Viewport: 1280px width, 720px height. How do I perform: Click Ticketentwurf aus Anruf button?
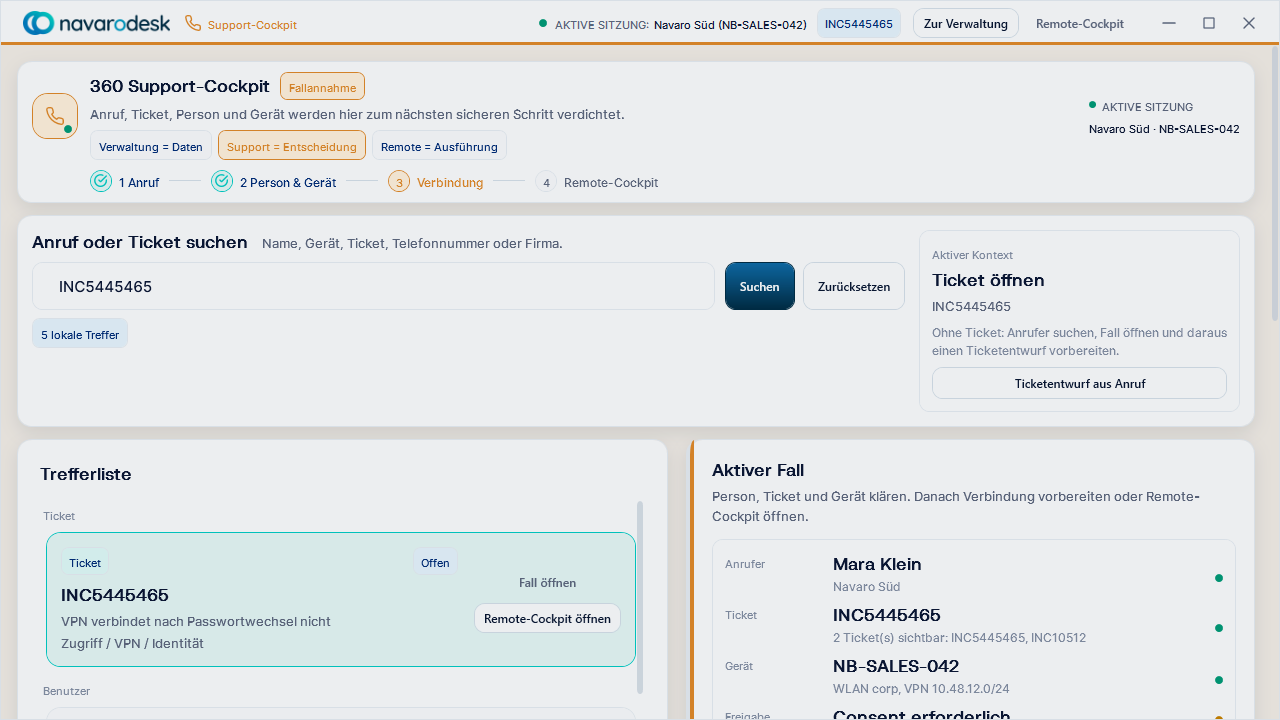(x=1079, y=383)
